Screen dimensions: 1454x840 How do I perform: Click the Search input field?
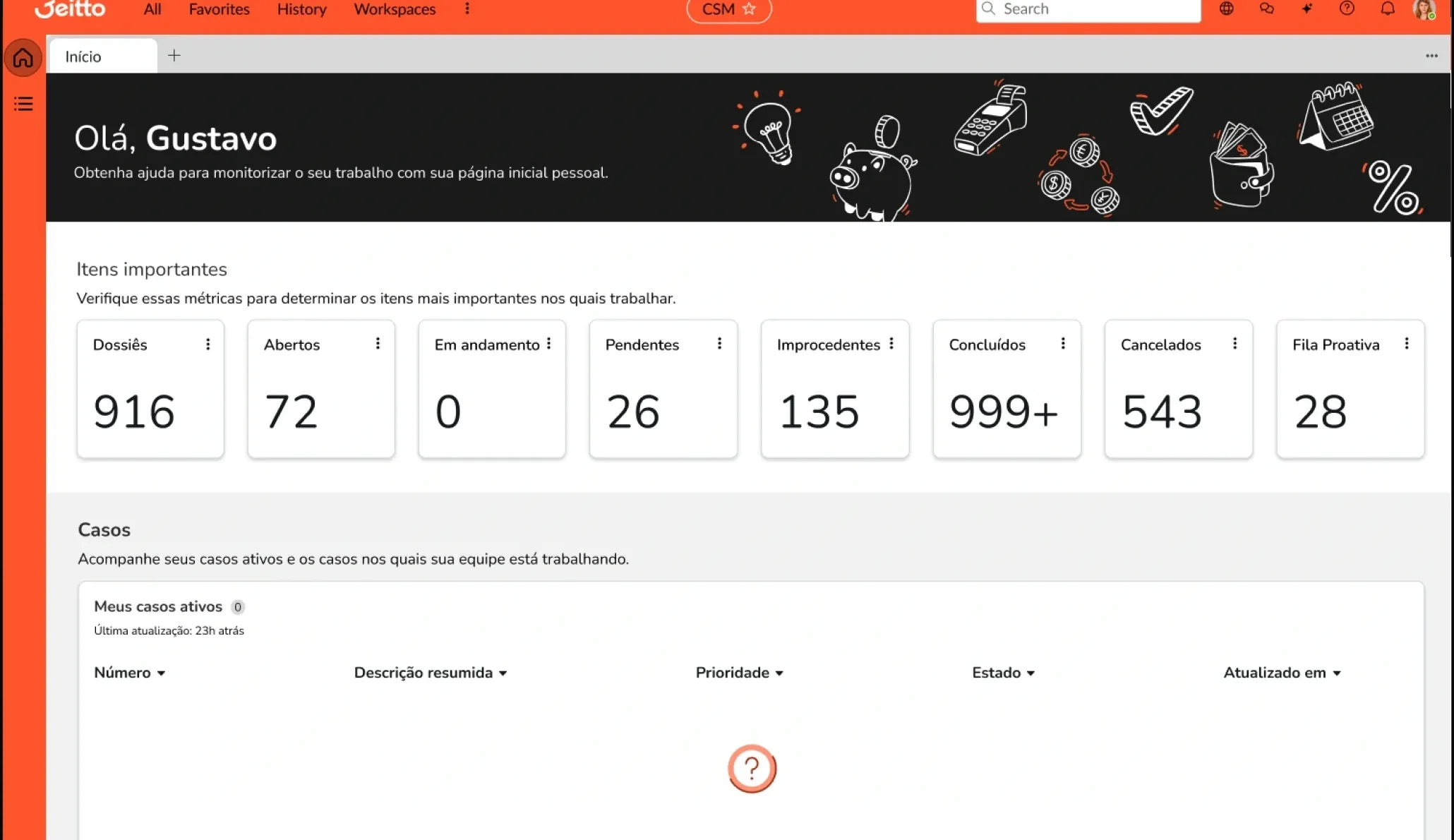[x=1088, y=9]
